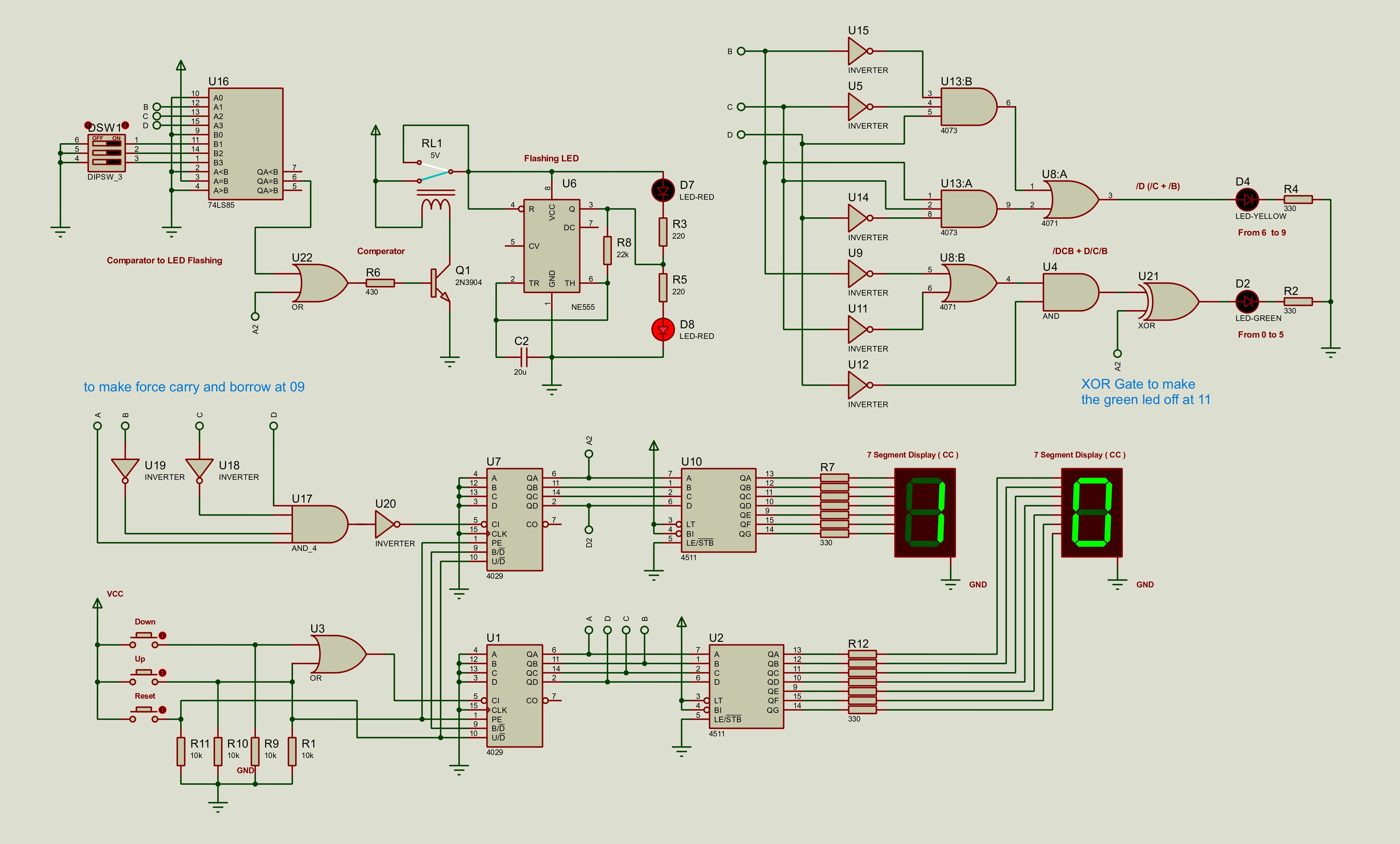1400x844 pixels.
Task: Click the Down push button's red actuator
Action: [x=162, y=635]
